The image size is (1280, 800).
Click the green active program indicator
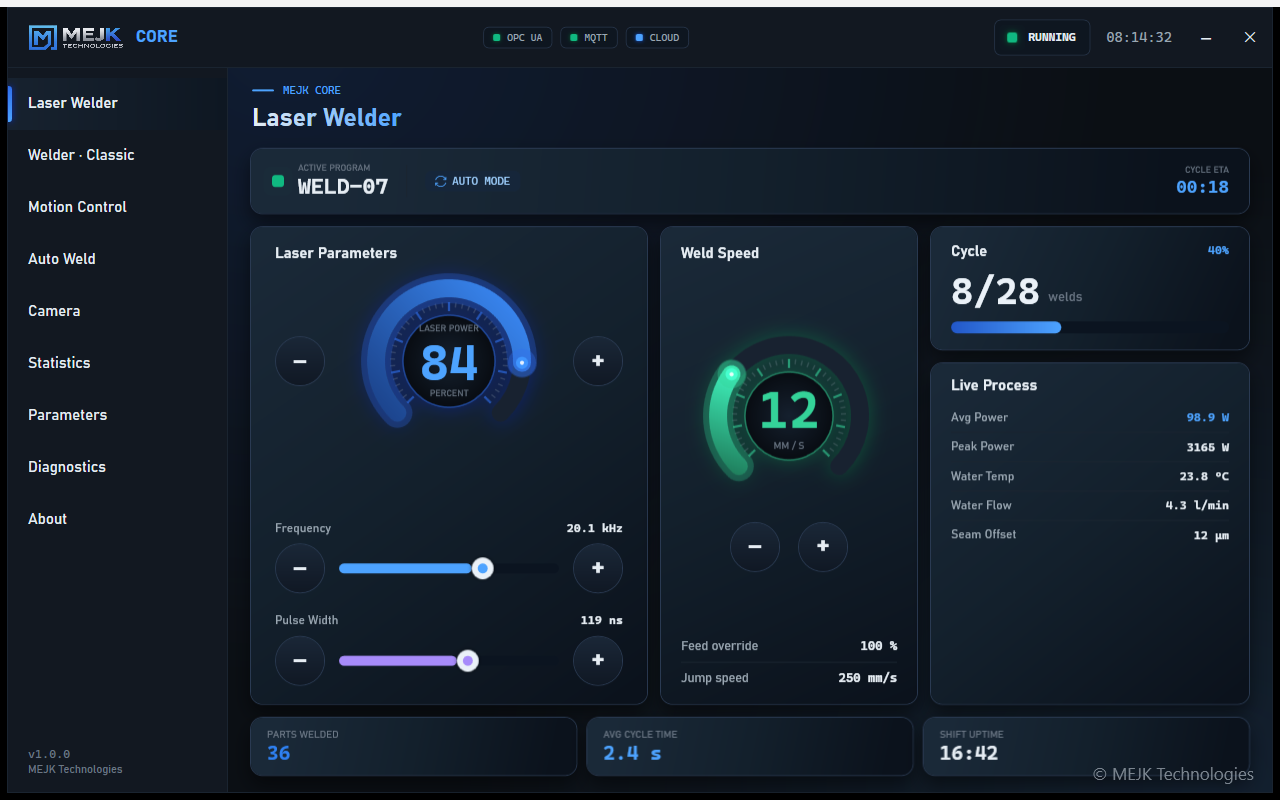pyautogui.click(x=278, y=181)
